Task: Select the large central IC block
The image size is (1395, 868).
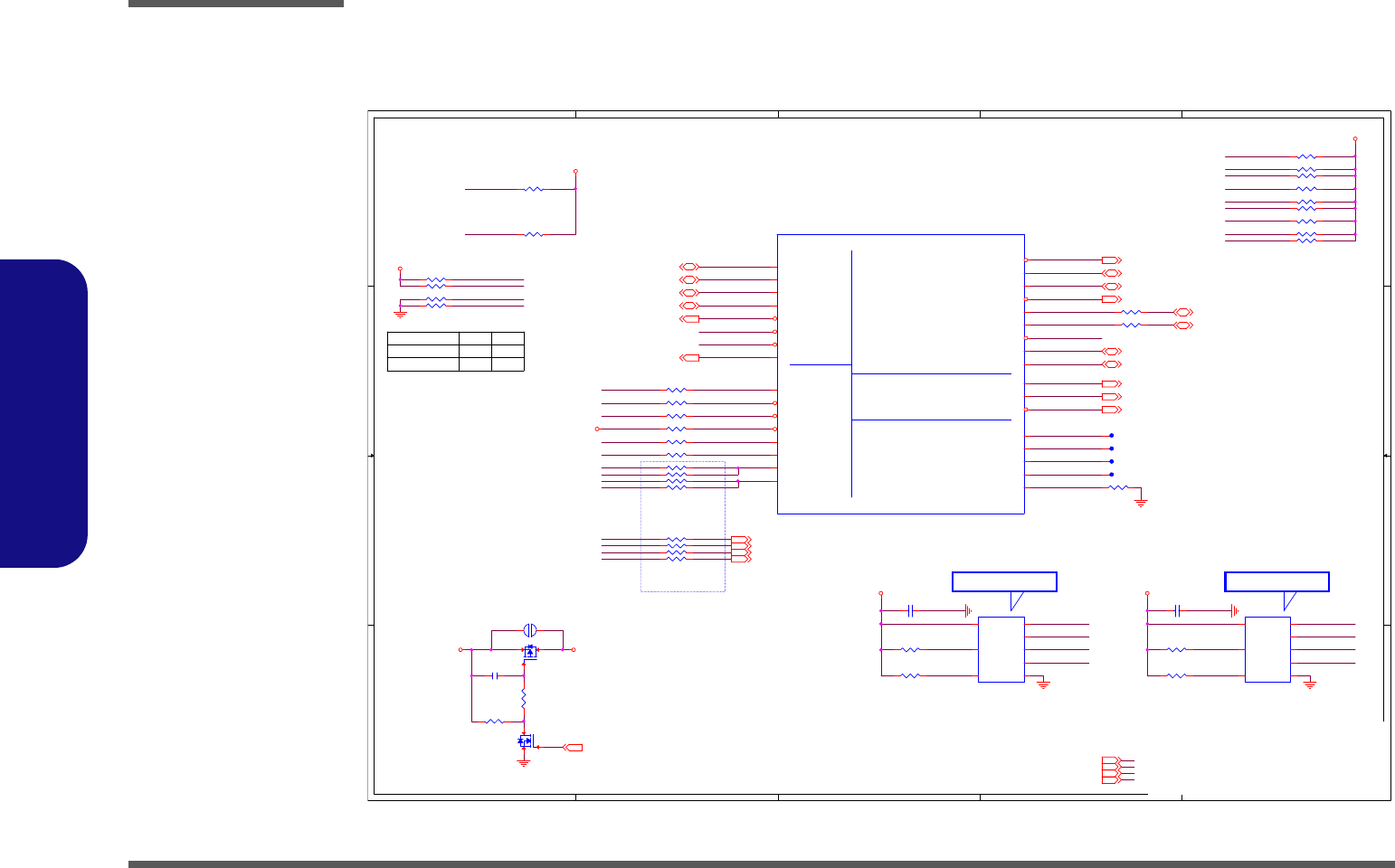Action: tap(901, 374)
